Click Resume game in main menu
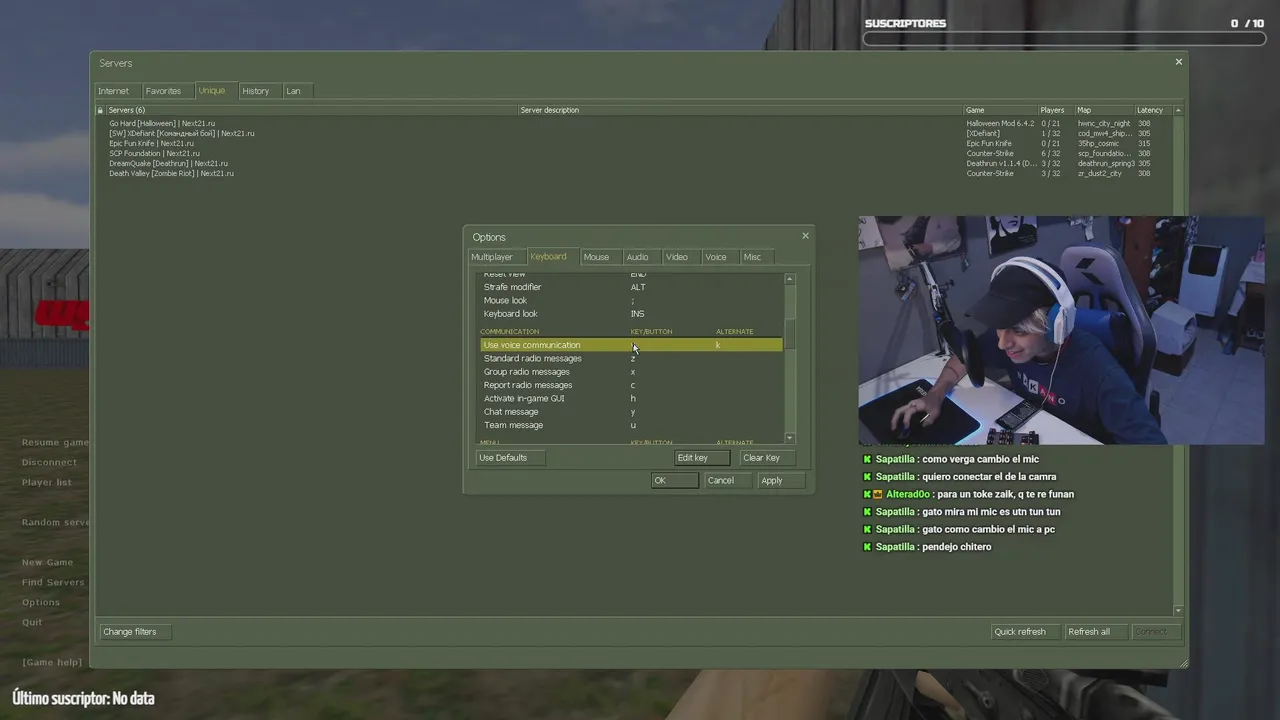The image size is (1280, 720). [x=55, y=442]
